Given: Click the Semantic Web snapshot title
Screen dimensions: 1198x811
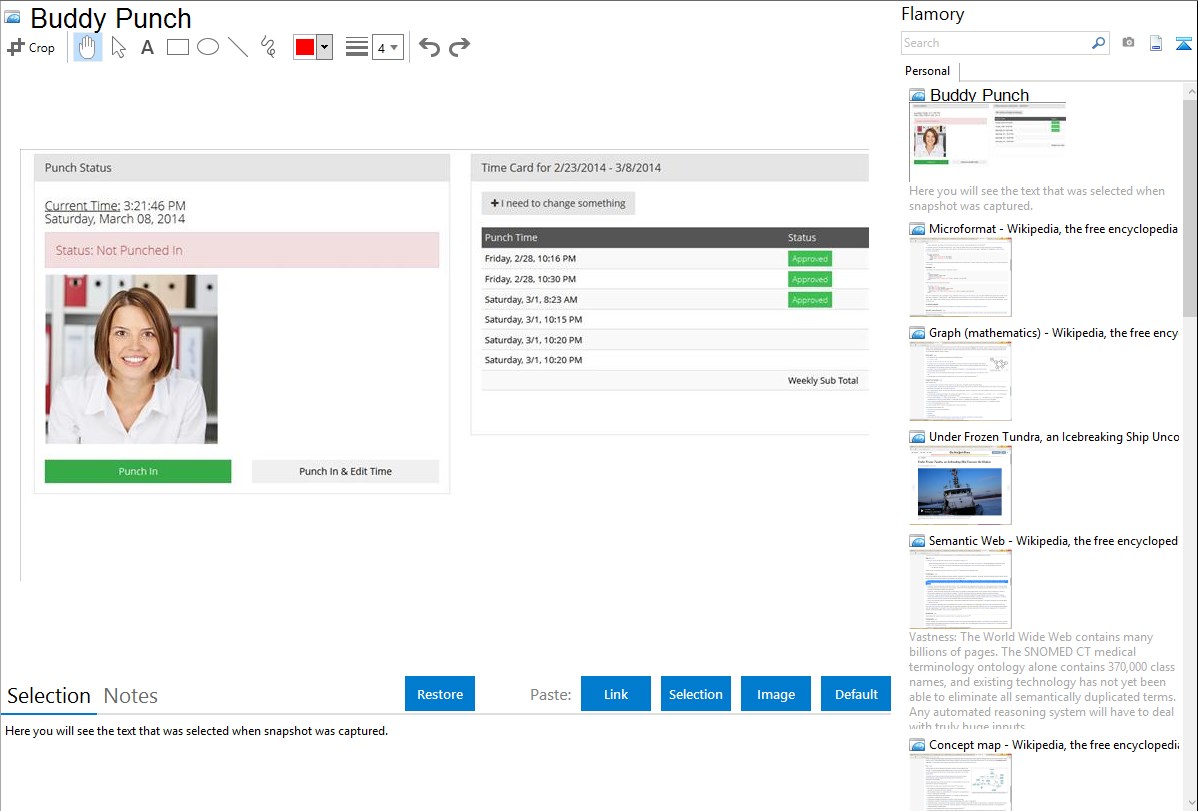Looking at the screenshot, I should 1053,540.
